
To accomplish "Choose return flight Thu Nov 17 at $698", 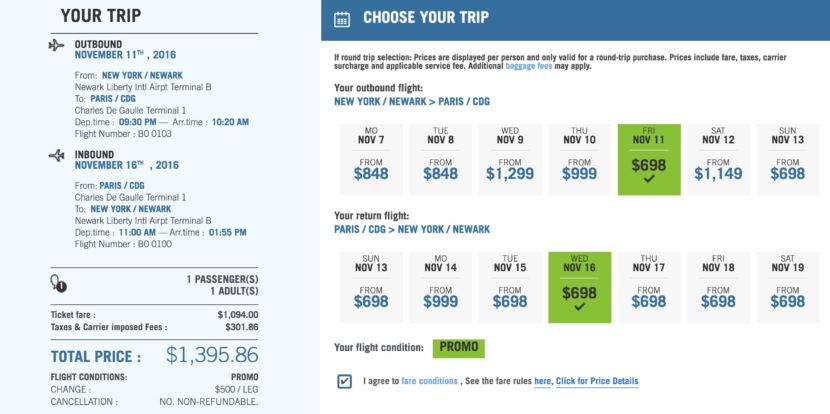I will tap(649, 285).
